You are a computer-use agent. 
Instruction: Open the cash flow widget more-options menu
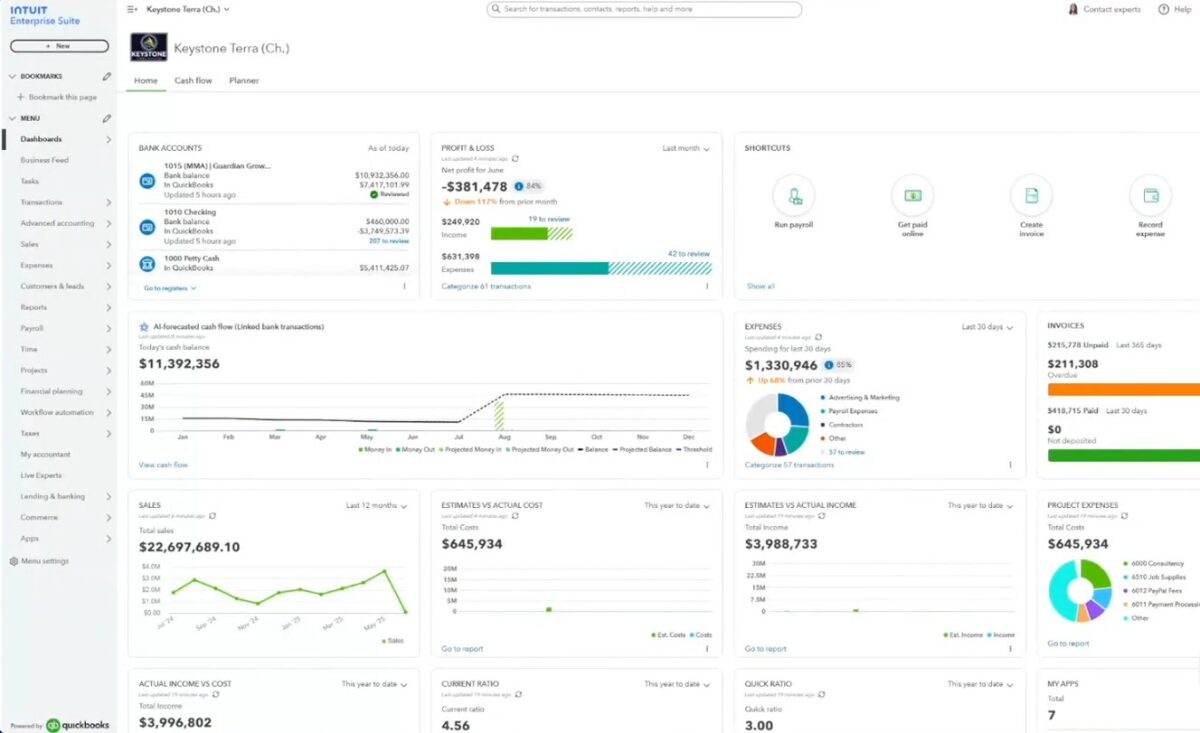(707, 465)
